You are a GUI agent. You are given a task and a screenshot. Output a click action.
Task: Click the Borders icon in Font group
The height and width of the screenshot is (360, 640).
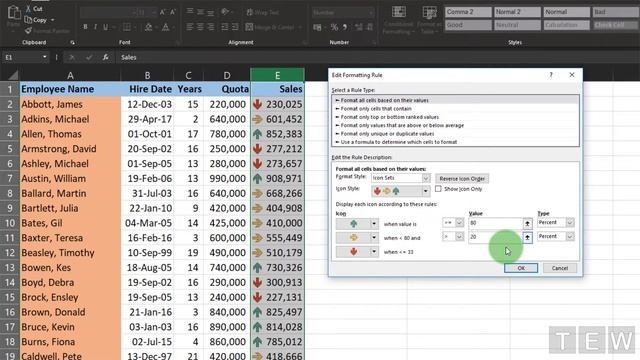[127, 27]
